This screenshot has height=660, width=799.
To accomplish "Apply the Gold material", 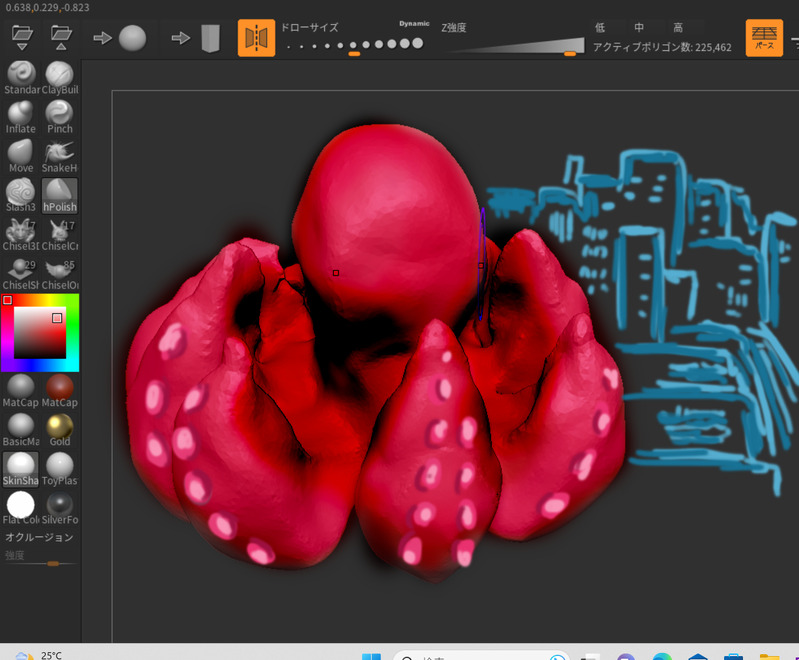I will 60,426.
